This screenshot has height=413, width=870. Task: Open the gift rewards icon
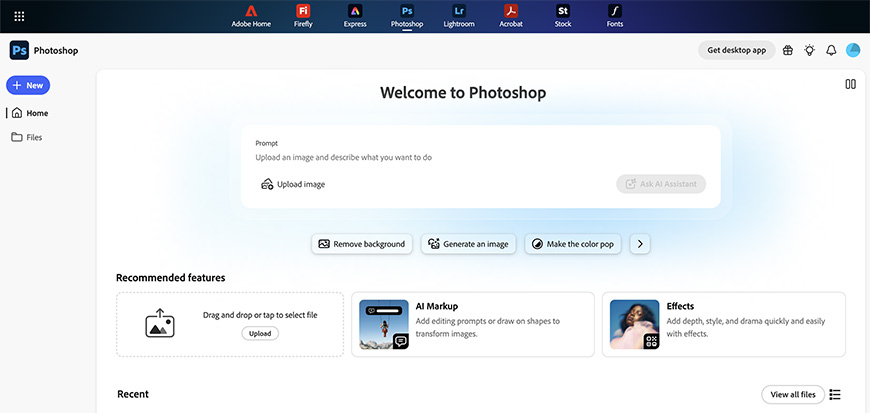(x=787, y=51)
